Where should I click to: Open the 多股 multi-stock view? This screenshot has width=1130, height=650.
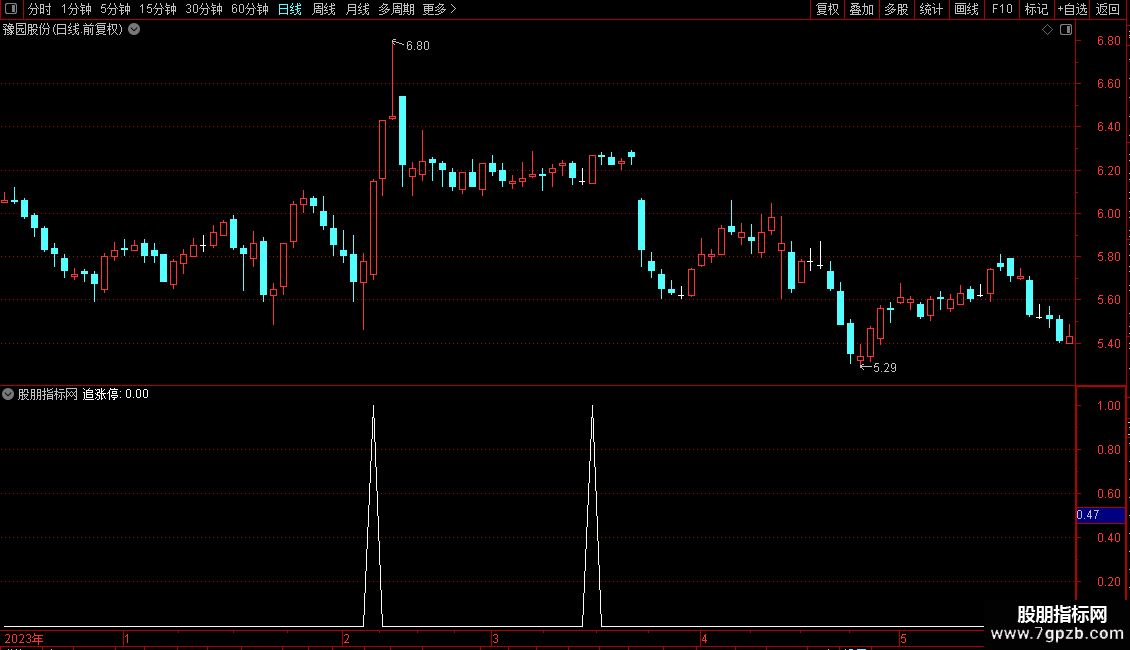click(897, 9)
